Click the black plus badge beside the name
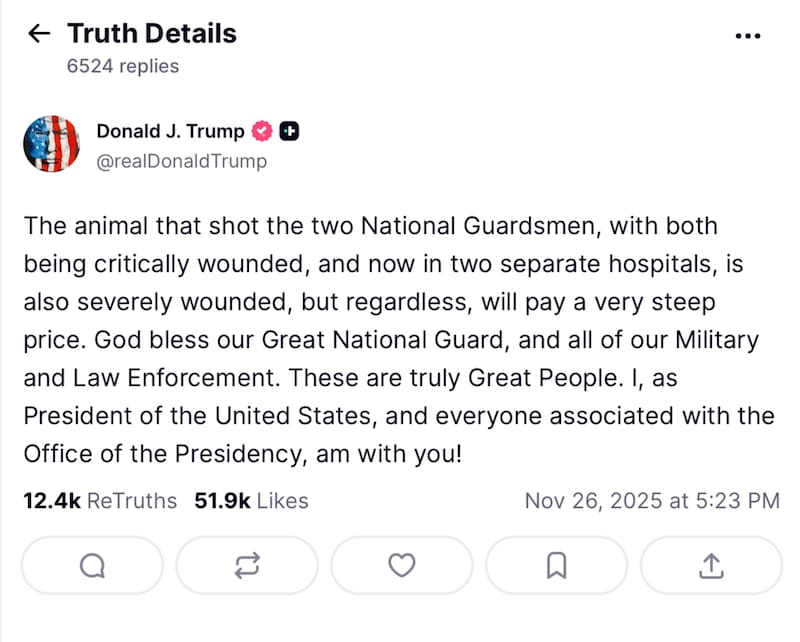 click(289, 131)
